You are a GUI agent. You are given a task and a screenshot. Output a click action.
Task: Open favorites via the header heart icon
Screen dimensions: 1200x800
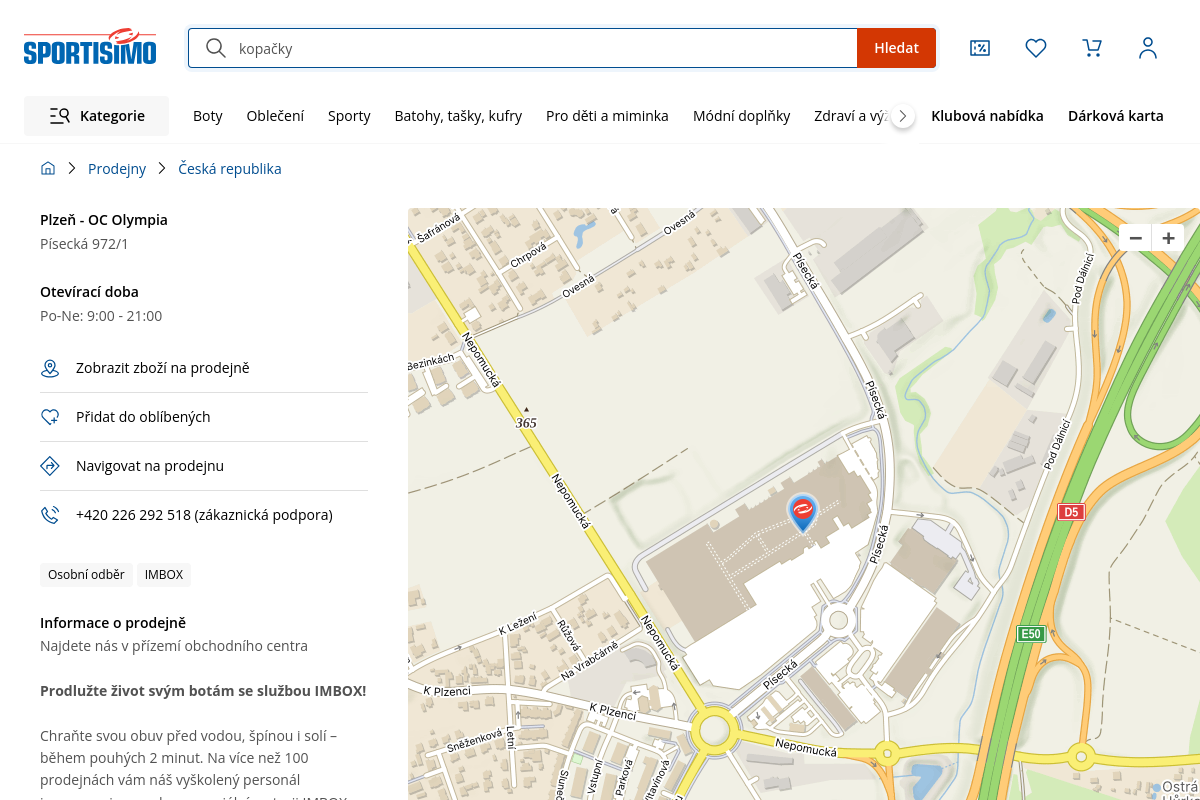[1036, 48]
